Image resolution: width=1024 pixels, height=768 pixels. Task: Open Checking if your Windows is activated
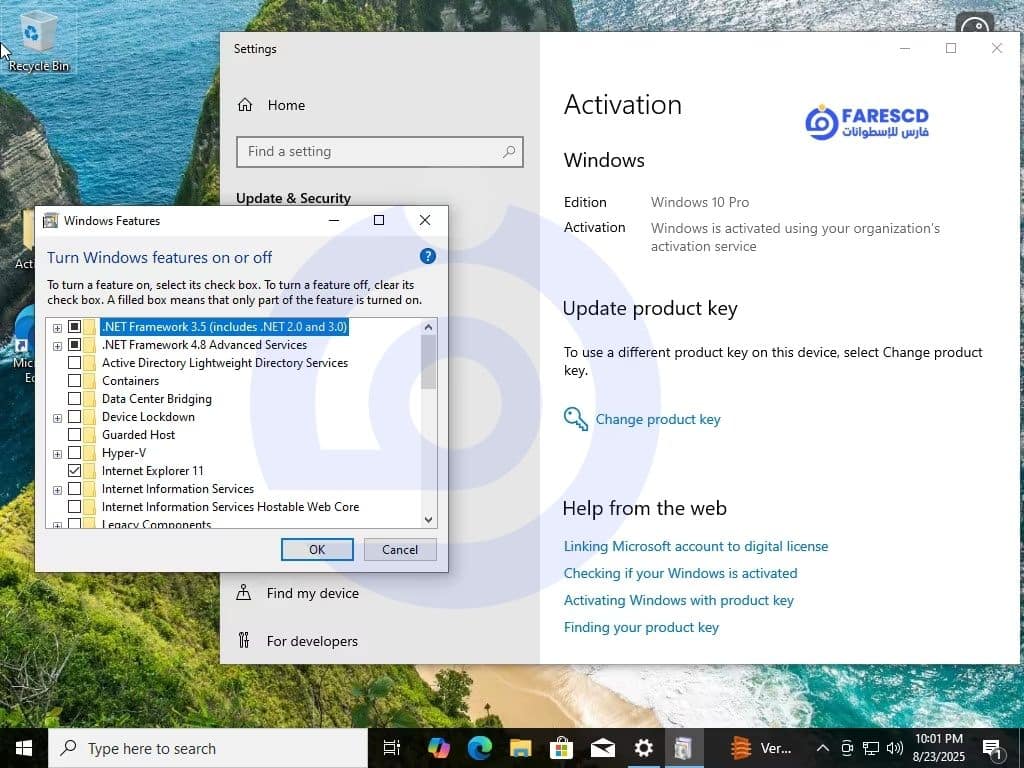tap(680, 573)
